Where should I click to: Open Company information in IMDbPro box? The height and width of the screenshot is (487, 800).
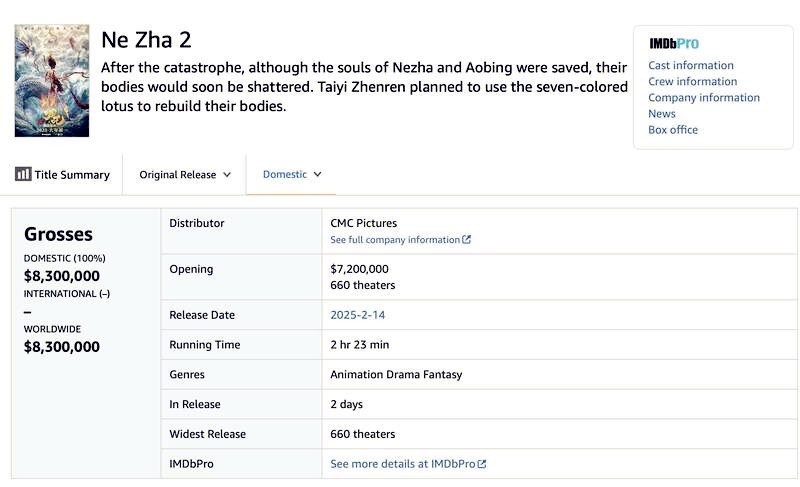[x=703, y=97]
